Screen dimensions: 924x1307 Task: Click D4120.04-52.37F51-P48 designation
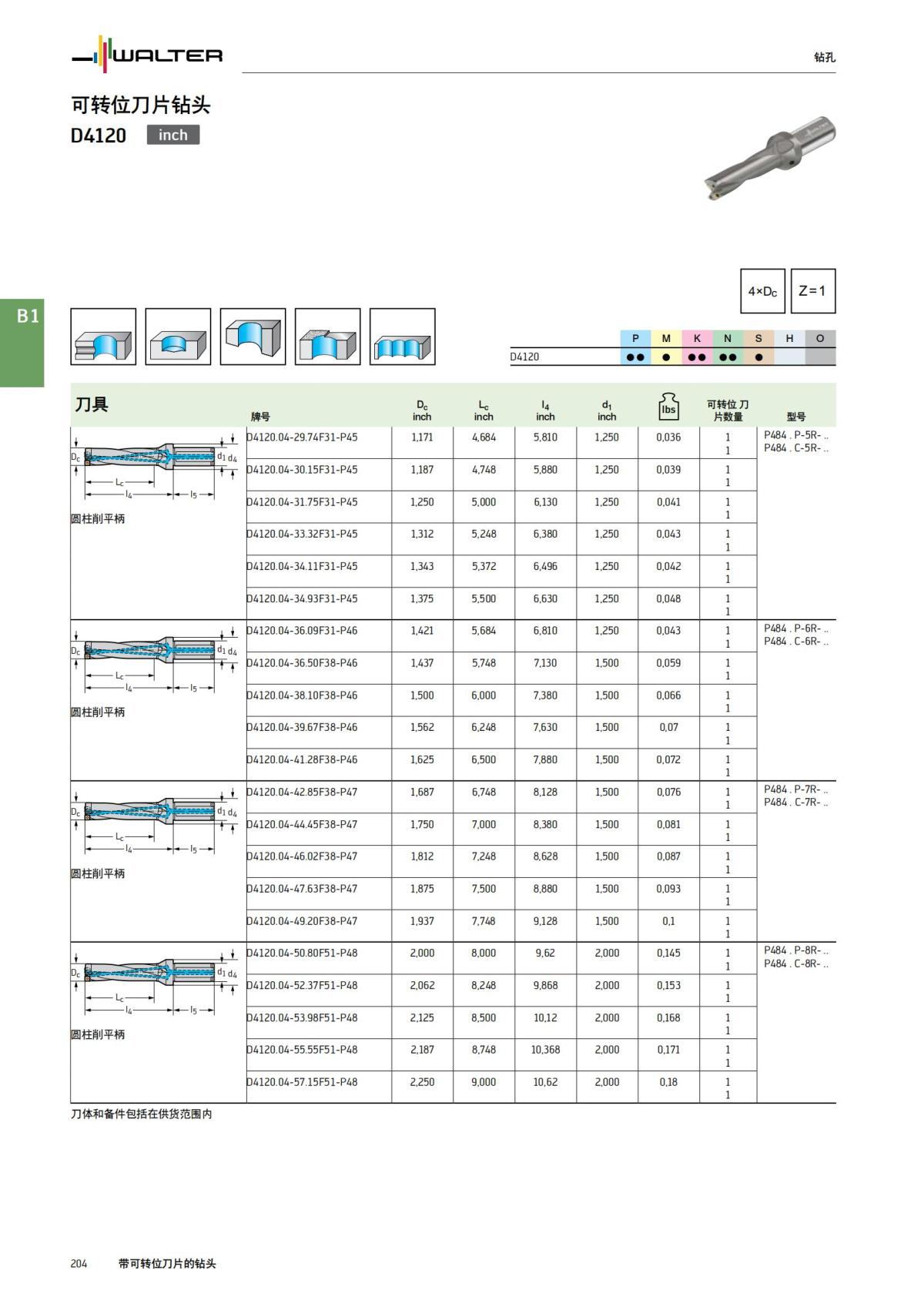(302, 985)
